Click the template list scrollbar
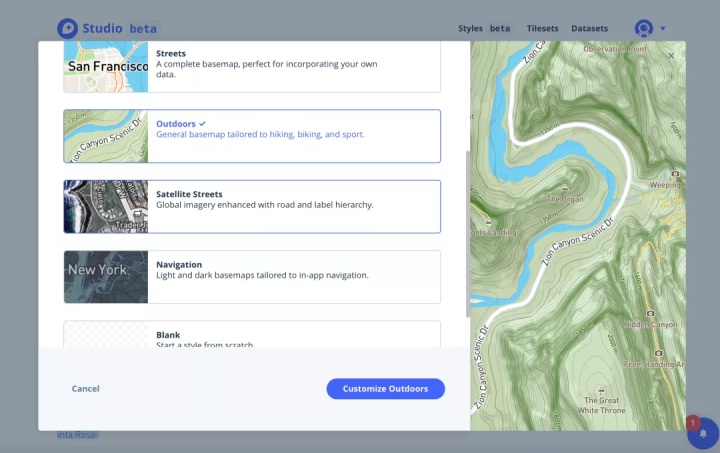The image size is (720, 453). pos(468,234)
